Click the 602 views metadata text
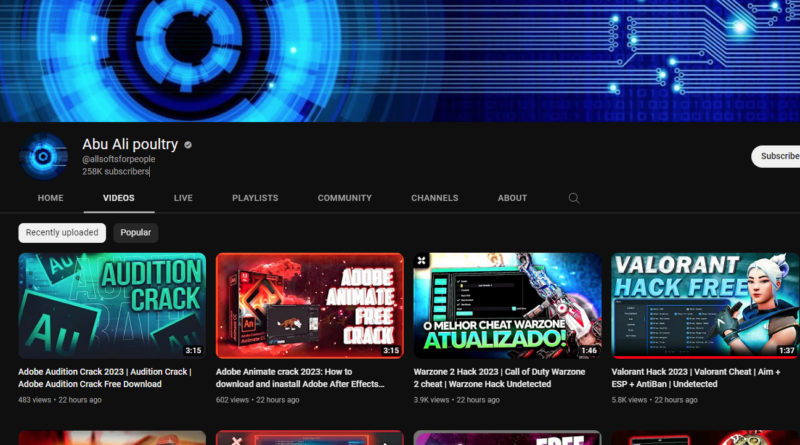 (232, 400)
